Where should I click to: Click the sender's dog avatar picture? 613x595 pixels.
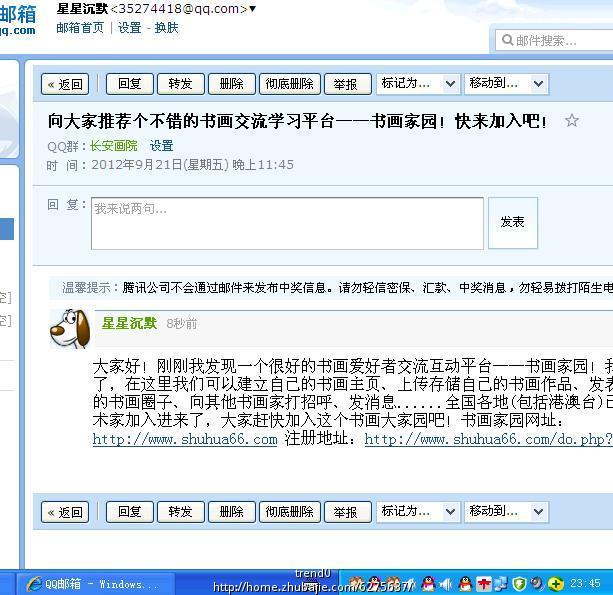(x=70, y=328)
